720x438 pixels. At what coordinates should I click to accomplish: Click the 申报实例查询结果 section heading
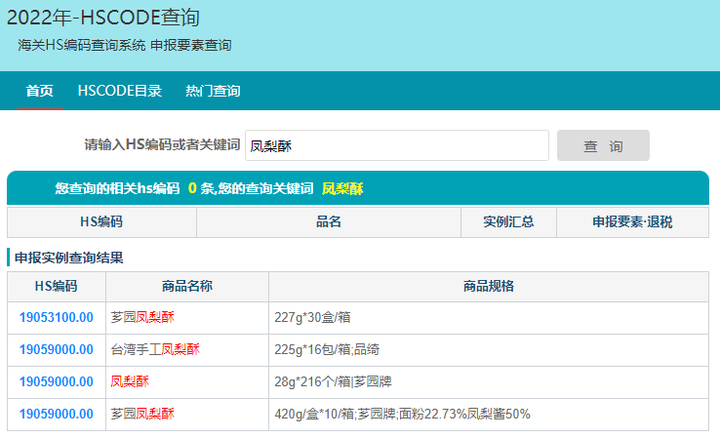pyautogui.click(x=69, y=258)
